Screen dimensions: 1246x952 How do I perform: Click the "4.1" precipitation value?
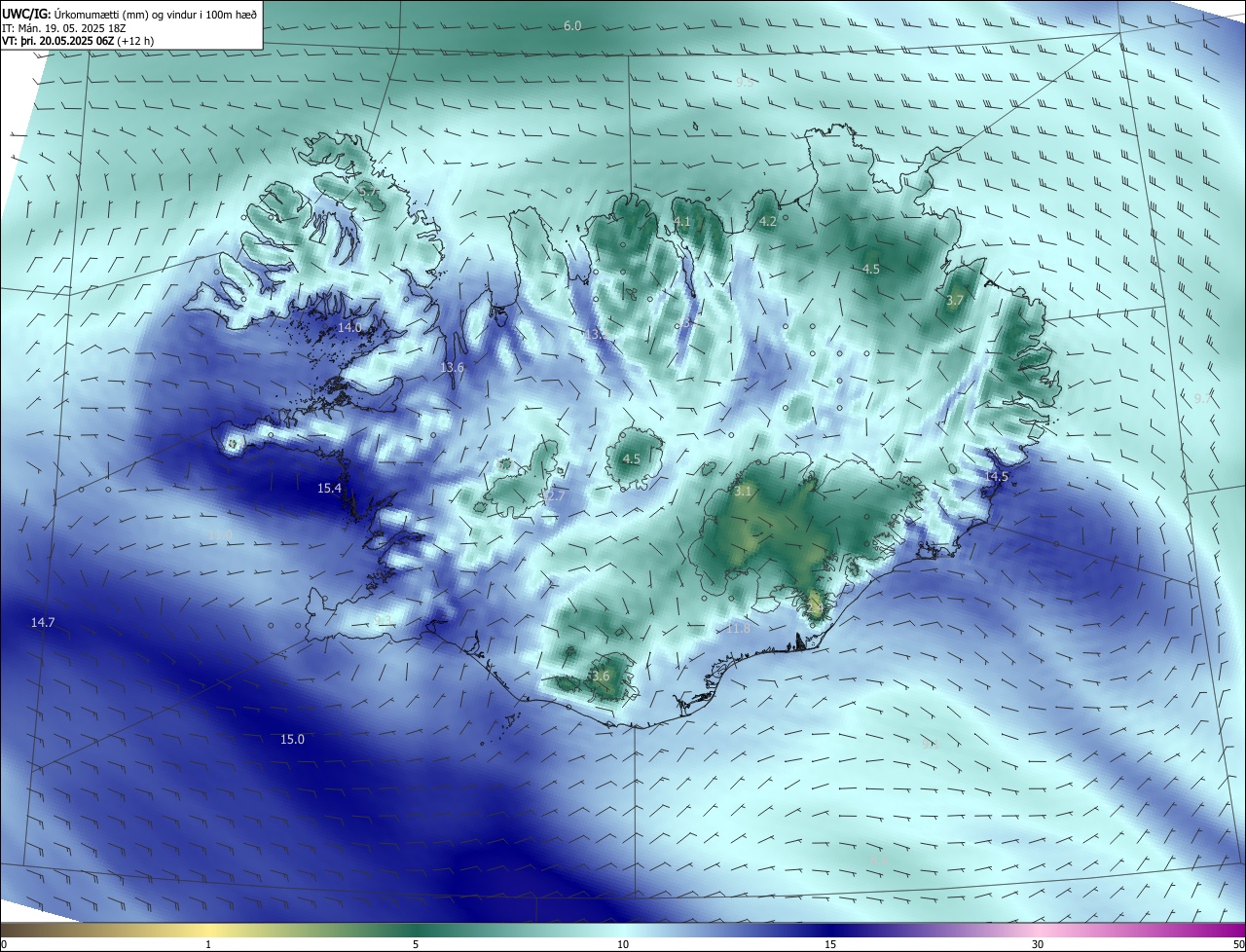(x=682, y=222)
